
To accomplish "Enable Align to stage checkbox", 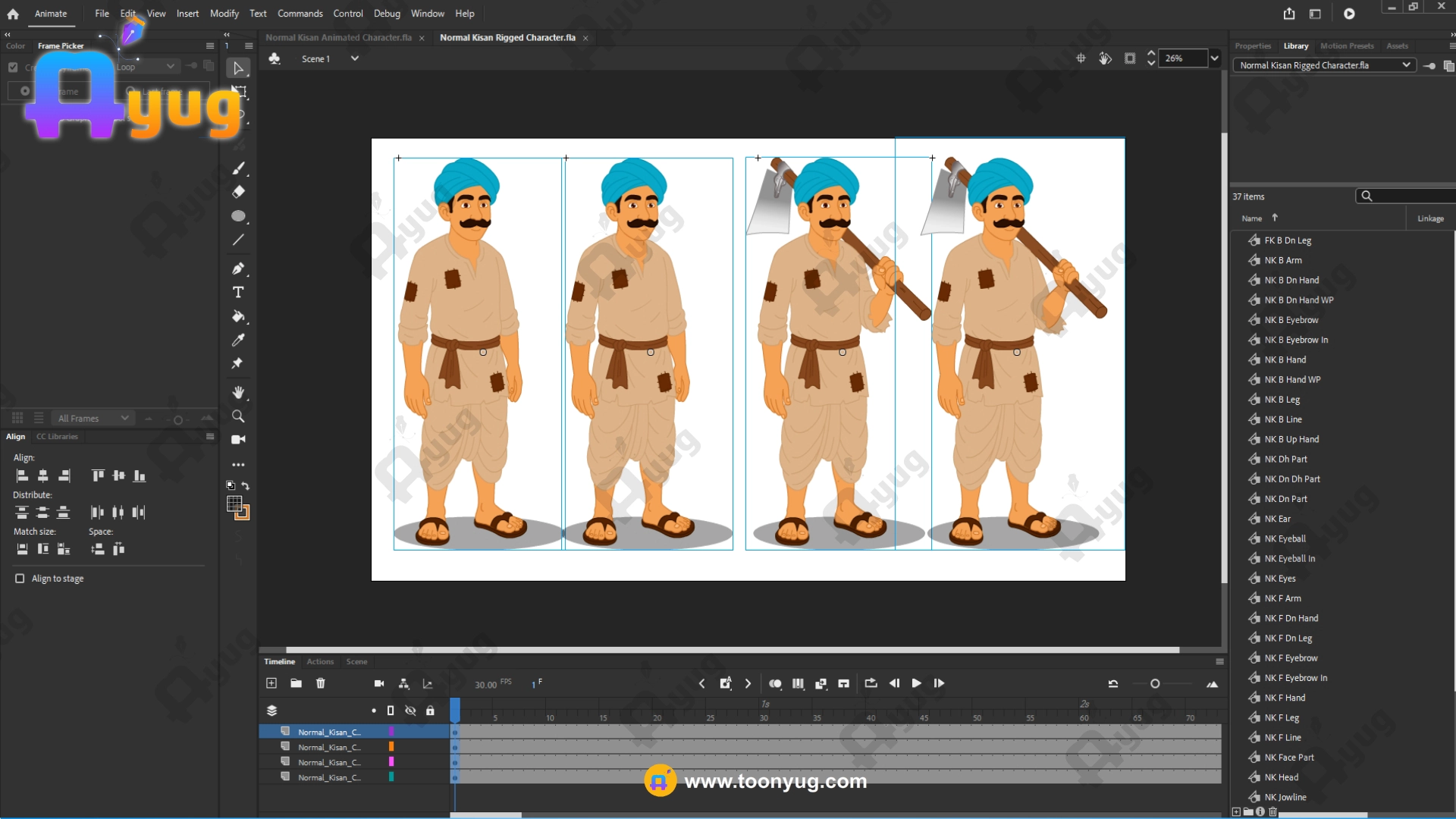I will [20, 579].
